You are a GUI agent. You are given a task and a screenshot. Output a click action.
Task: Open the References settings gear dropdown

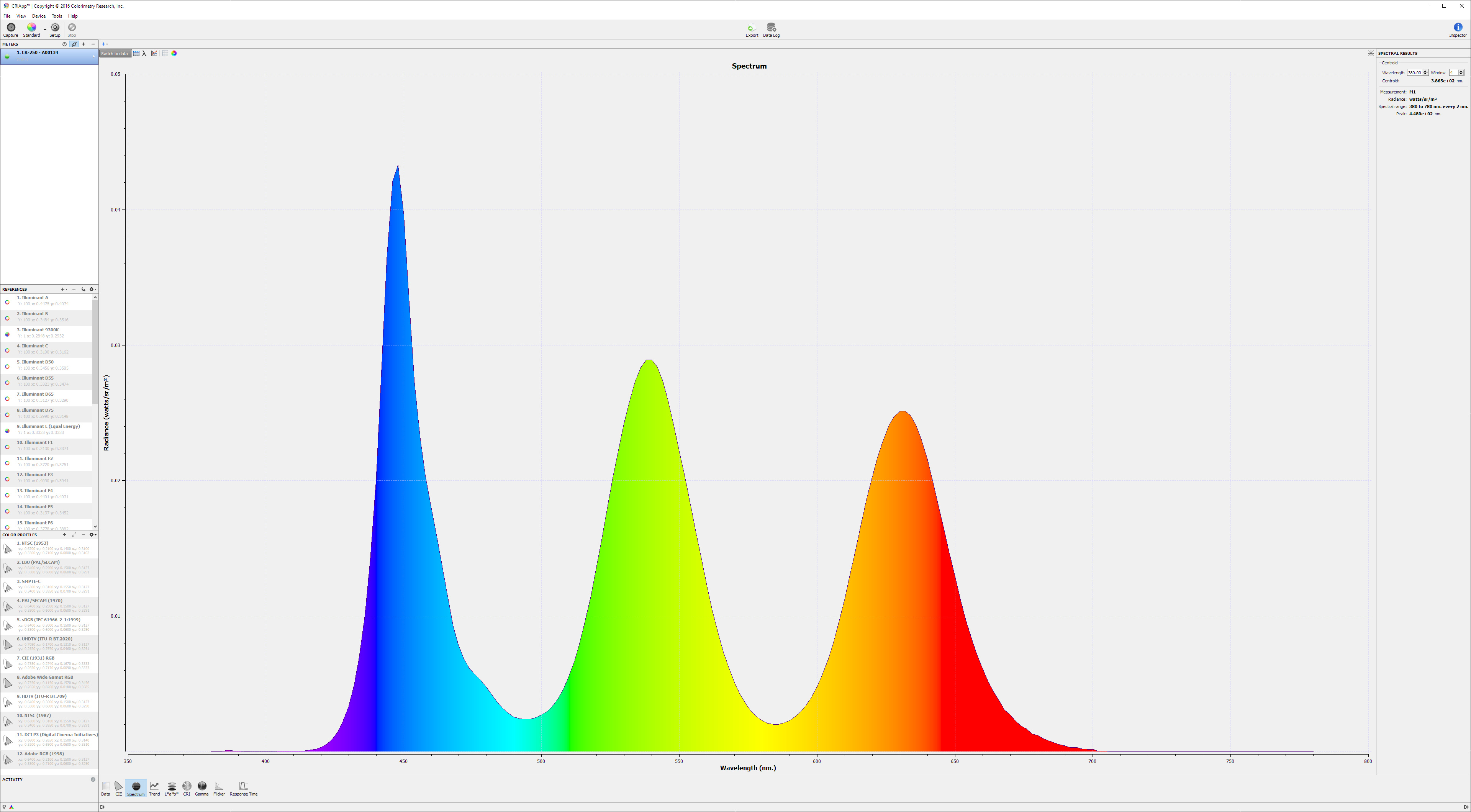point(92,289)
